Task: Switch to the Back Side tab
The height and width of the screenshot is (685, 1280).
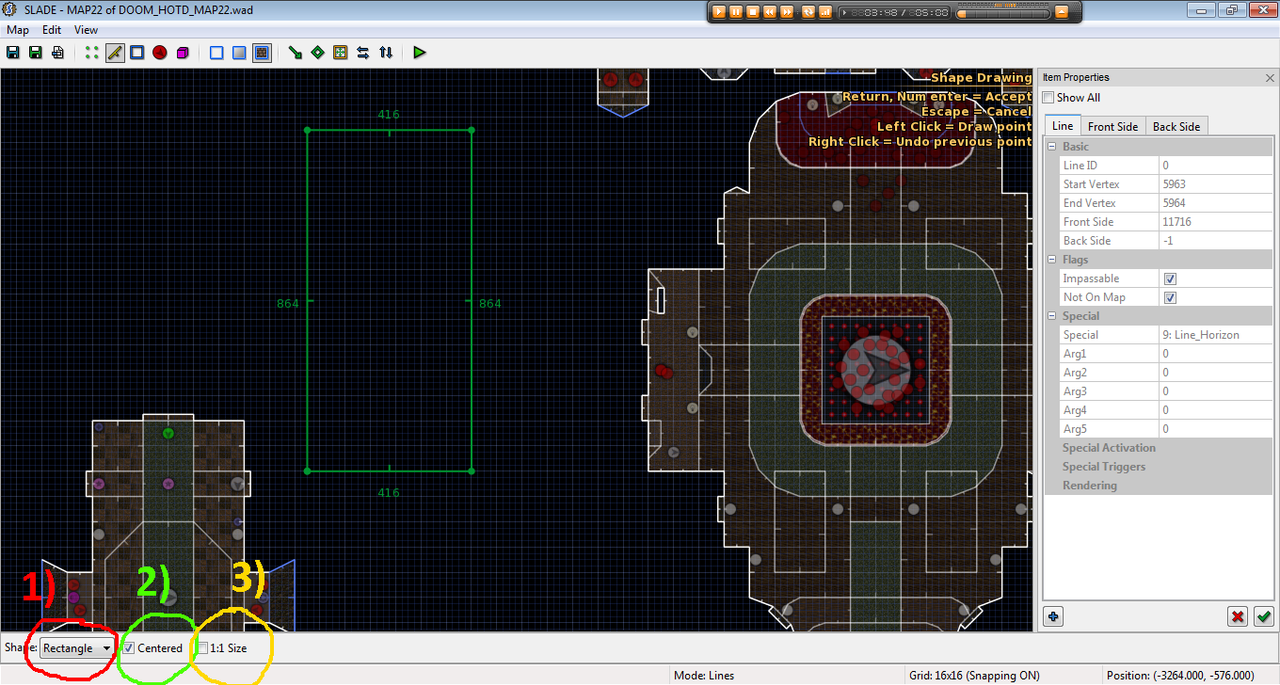Action: [x=1177, y=127]
